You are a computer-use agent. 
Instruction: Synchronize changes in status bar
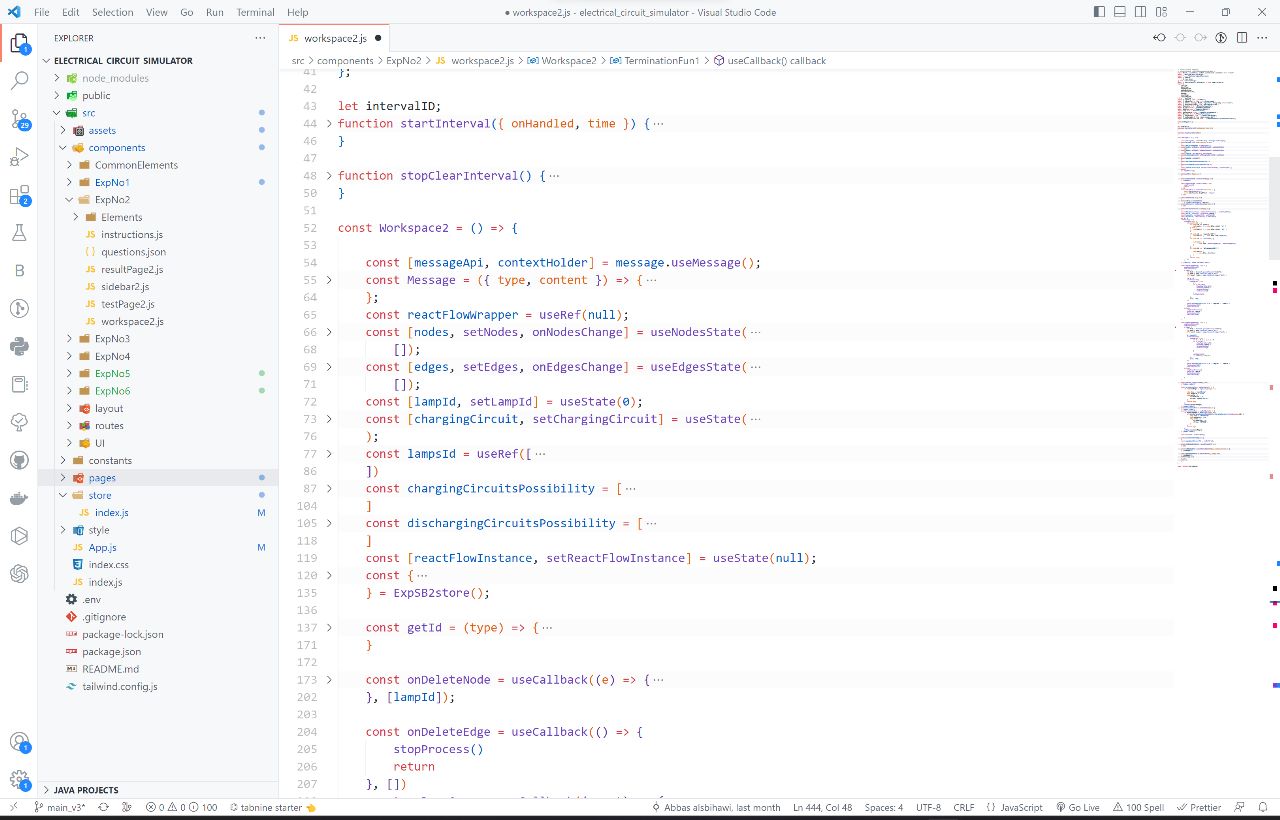coord(104,807)
